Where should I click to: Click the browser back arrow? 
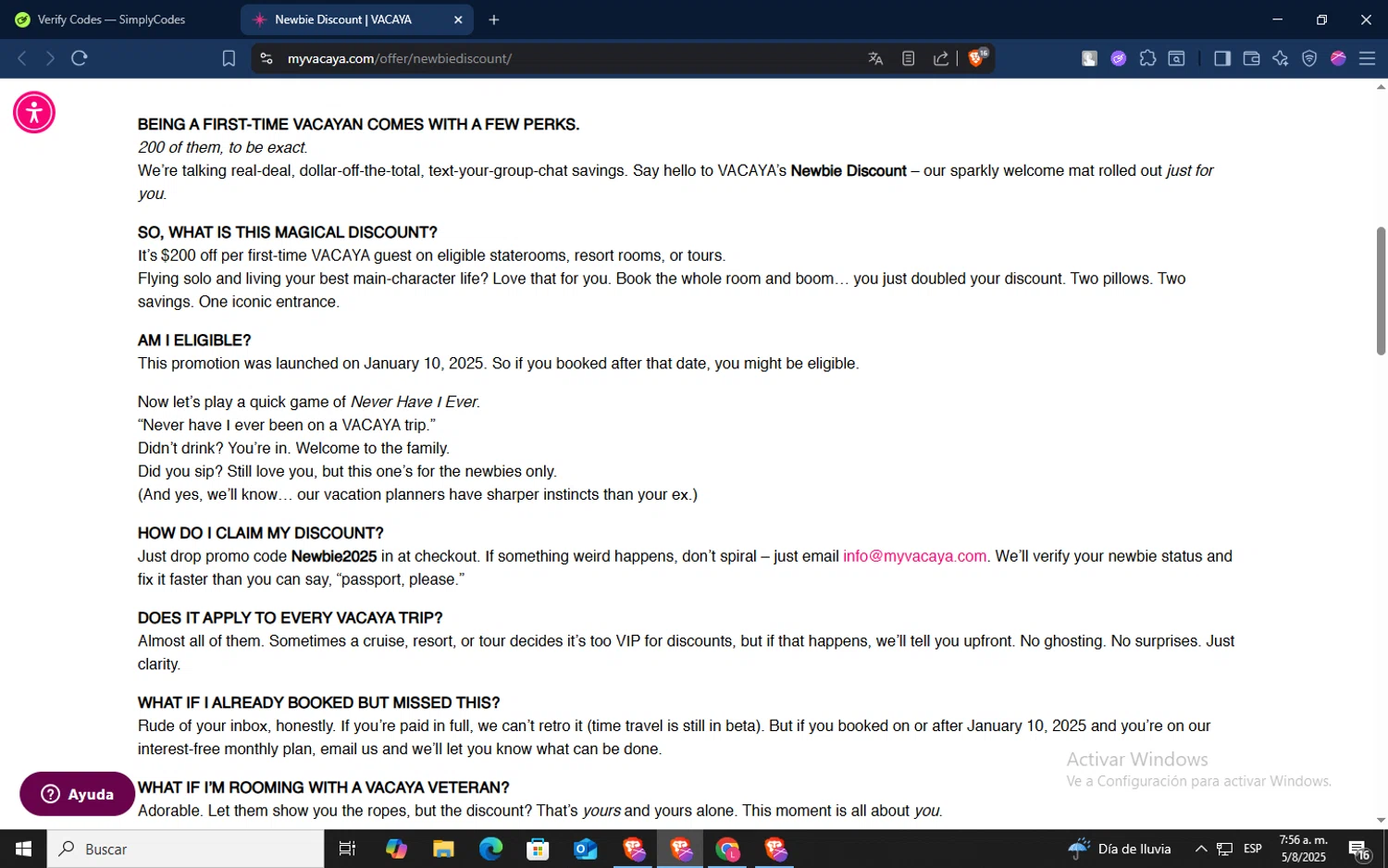pos(22,58)
